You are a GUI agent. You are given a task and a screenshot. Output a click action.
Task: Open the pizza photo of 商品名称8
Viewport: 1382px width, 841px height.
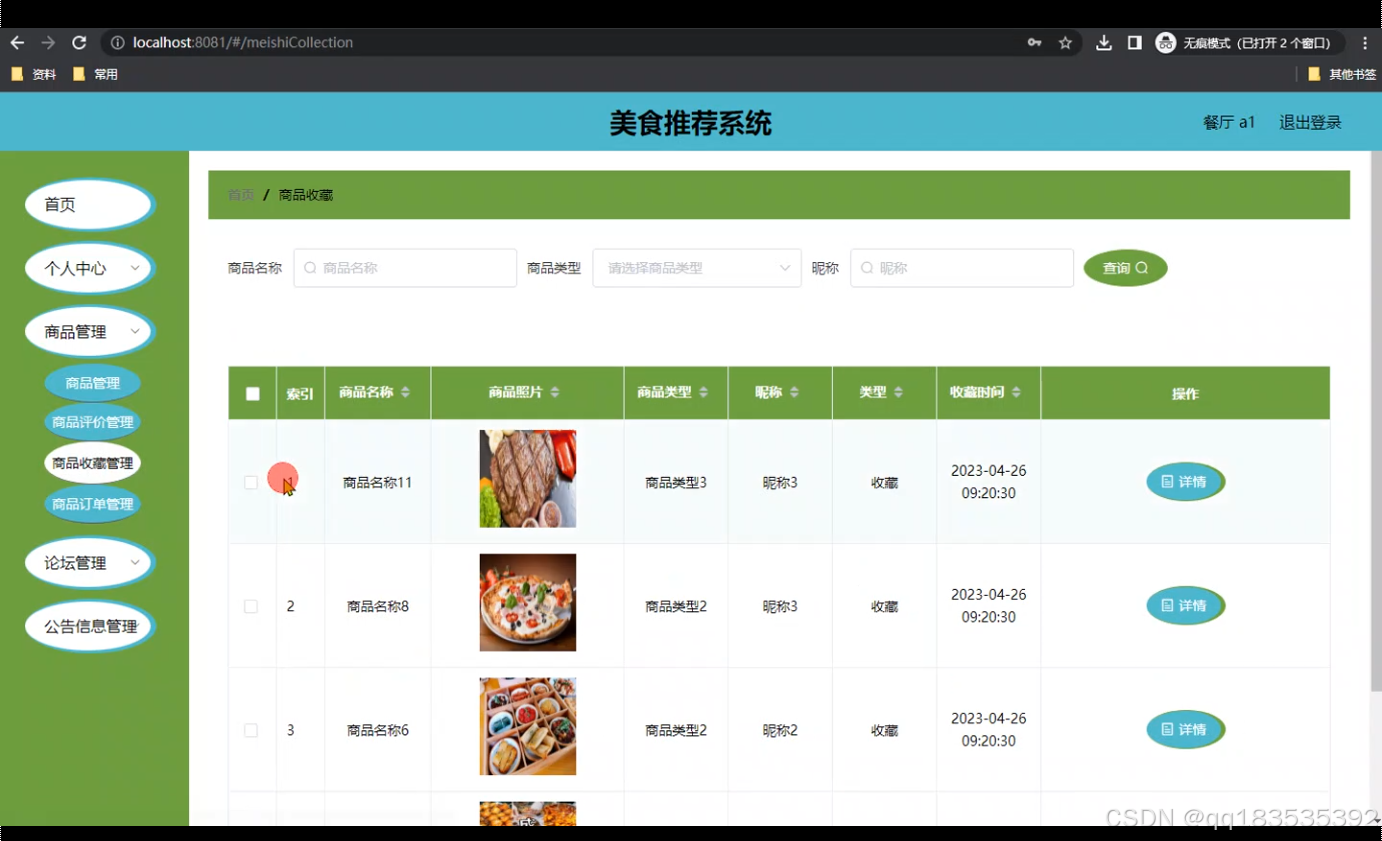[528, 603]
